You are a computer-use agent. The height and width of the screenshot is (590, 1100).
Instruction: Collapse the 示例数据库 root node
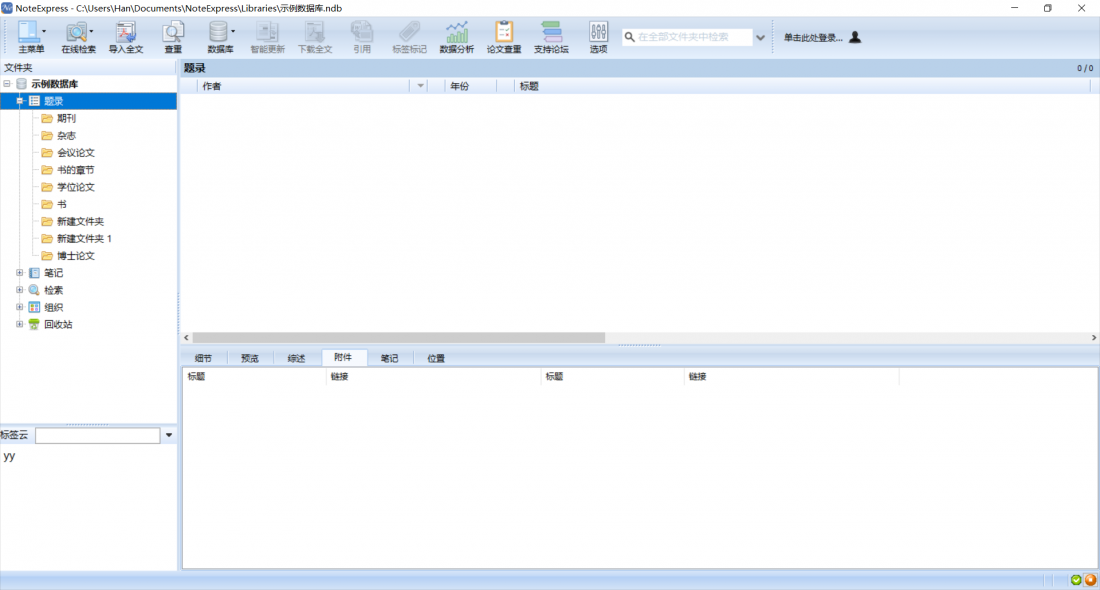pyautogui.click(x=7, y=83)
